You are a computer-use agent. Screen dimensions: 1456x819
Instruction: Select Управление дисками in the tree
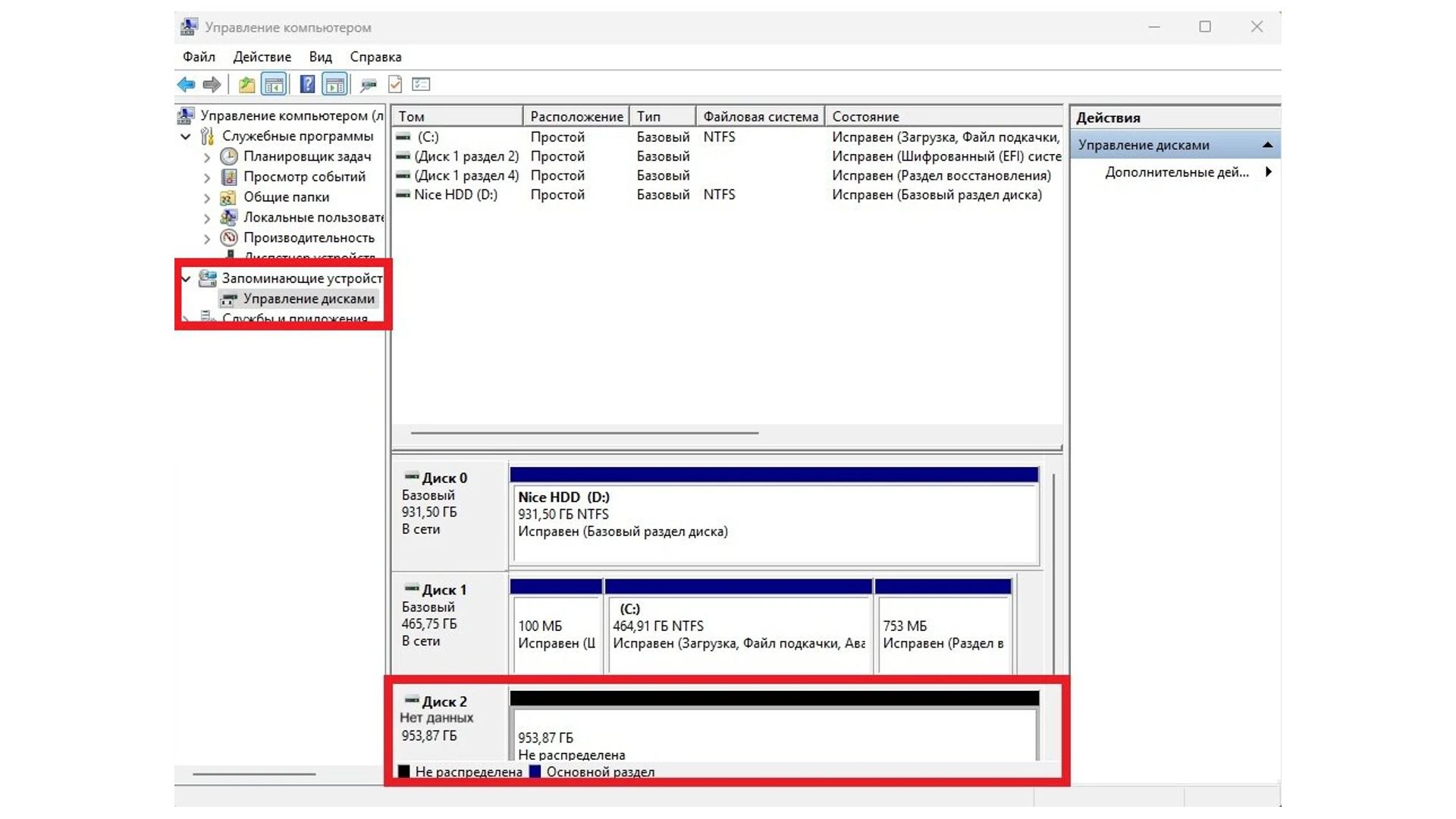coord(308,299)
